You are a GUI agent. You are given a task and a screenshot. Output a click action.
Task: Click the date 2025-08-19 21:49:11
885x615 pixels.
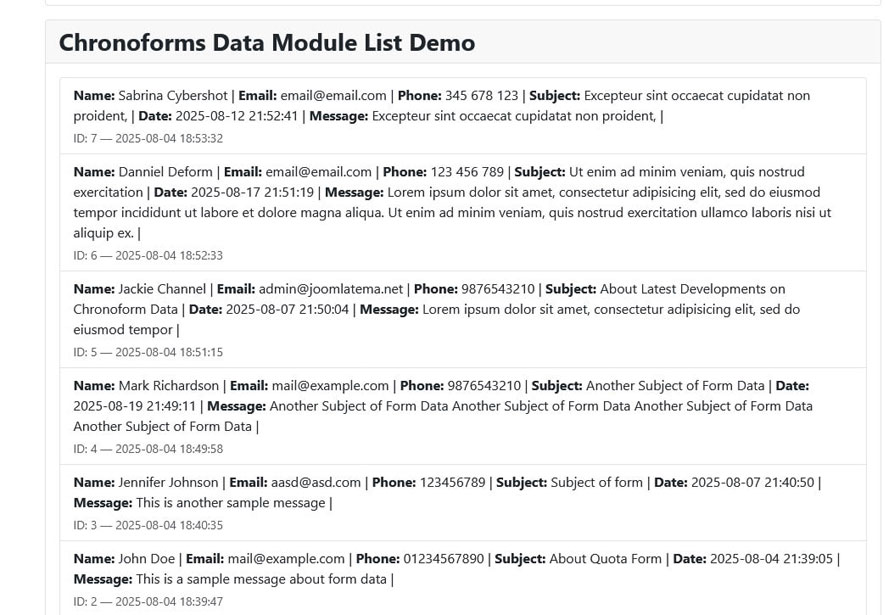pyautogui.click(x=134, y=406)
